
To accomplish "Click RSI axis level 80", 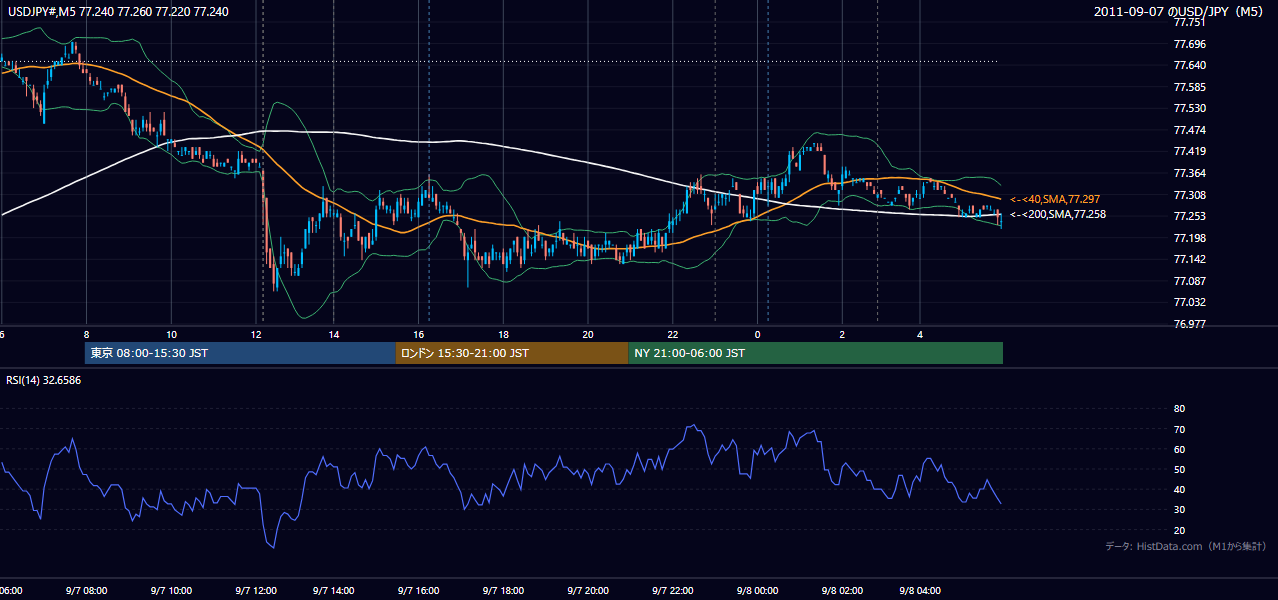I will pyautogui.click(x=1179, y=409).
